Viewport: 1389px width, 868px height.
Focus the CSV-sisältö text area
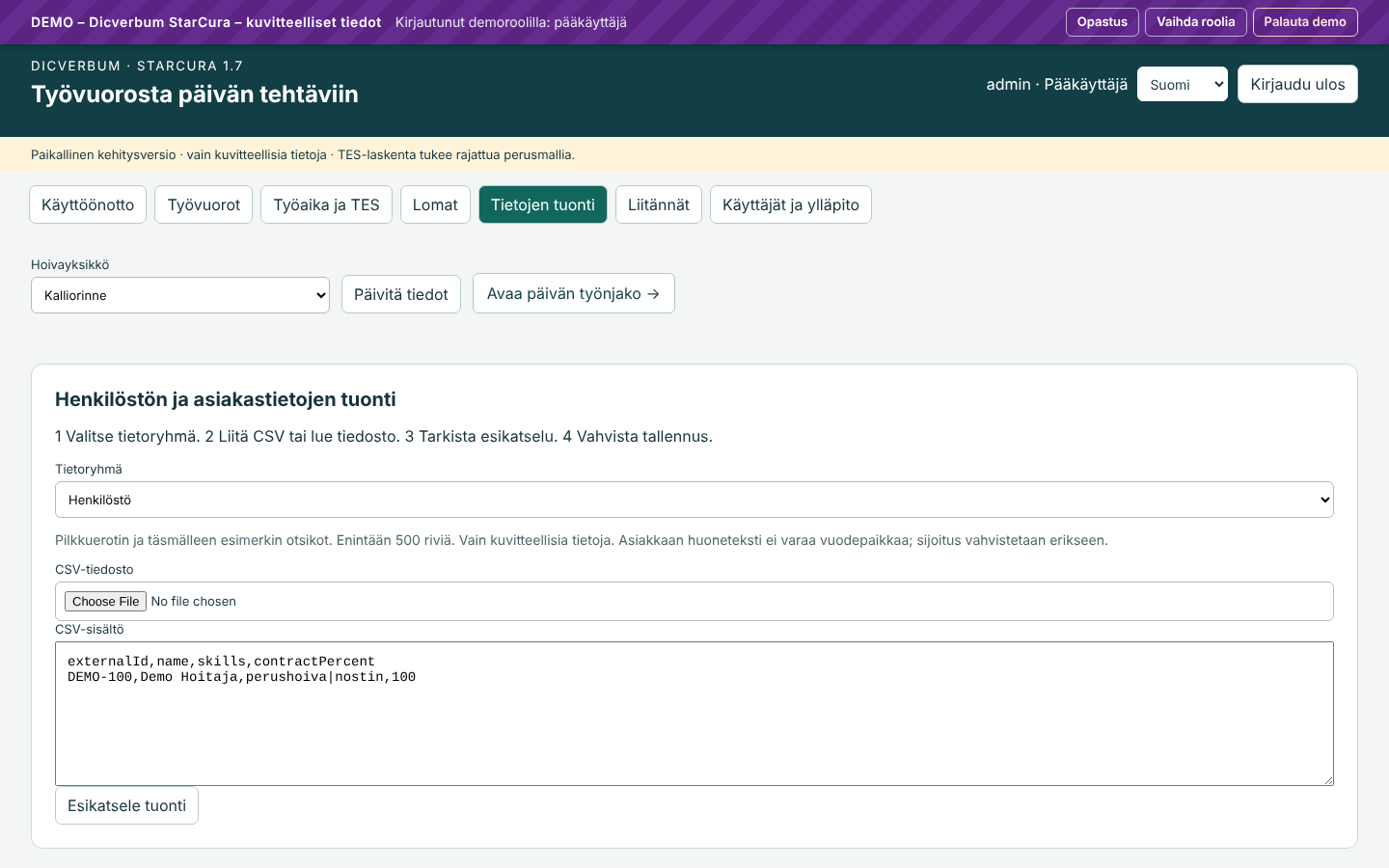pos(694,714)
